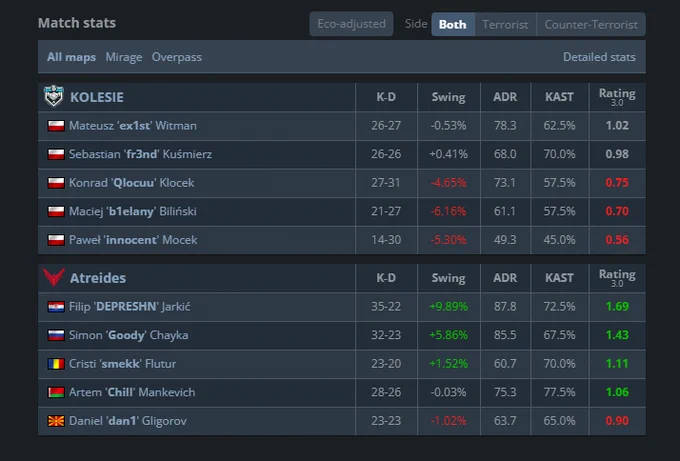Click ex1st's 78.3 ADR value

[x=505, y=126]
